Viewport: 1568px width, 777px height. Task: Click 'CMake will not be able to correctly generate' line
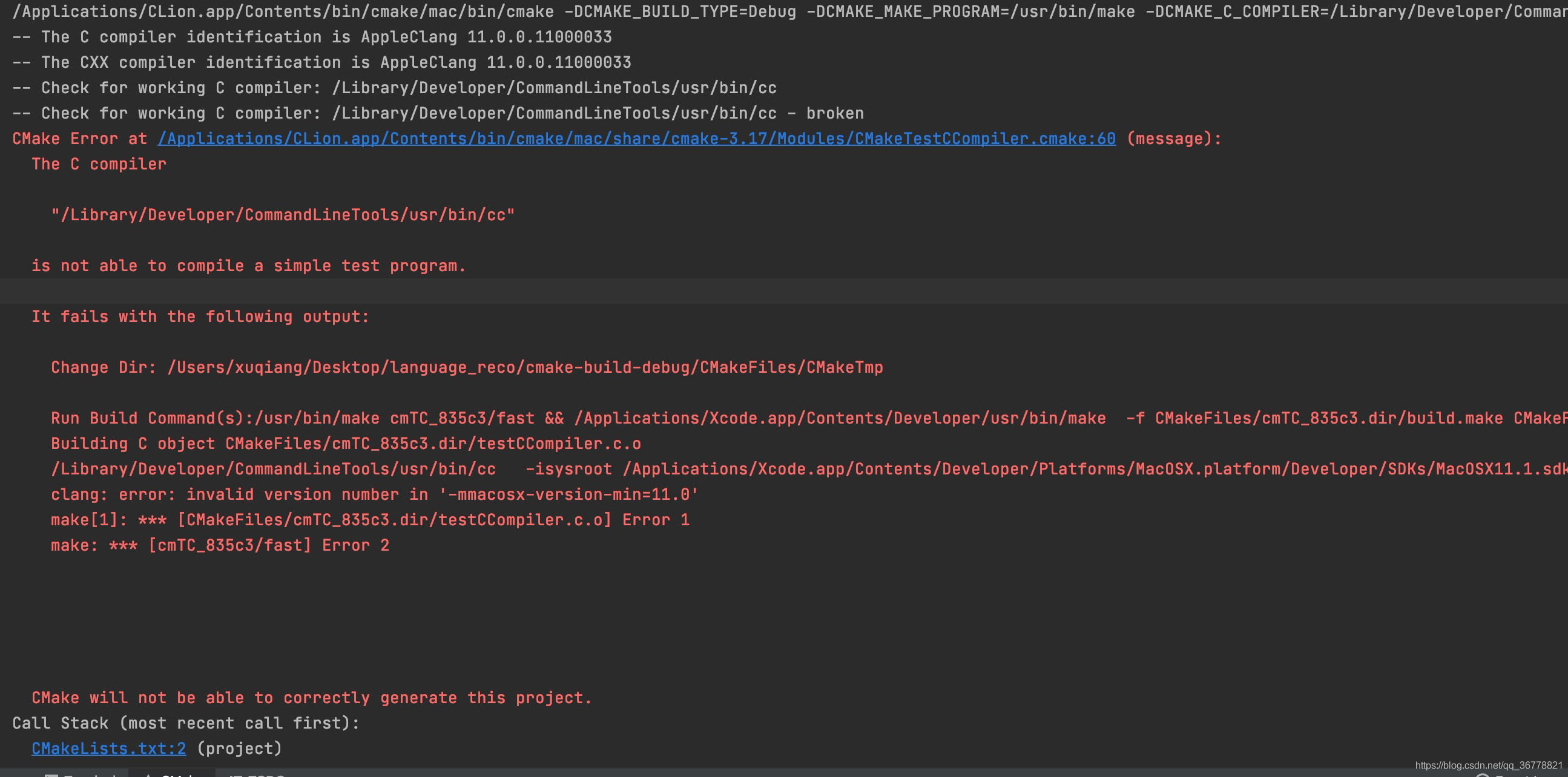[x=312, y=698]
